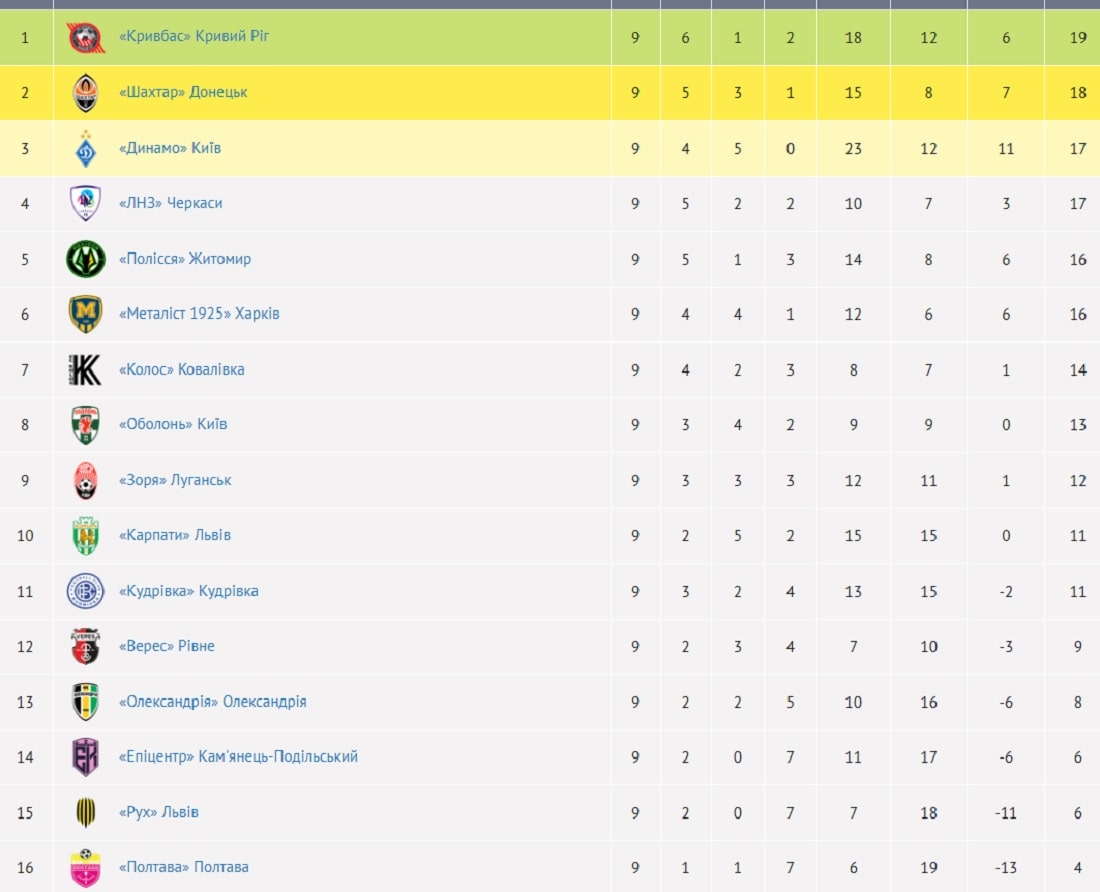Click the Kryvbas Kryvyi Rih club logo

(85, 38)
